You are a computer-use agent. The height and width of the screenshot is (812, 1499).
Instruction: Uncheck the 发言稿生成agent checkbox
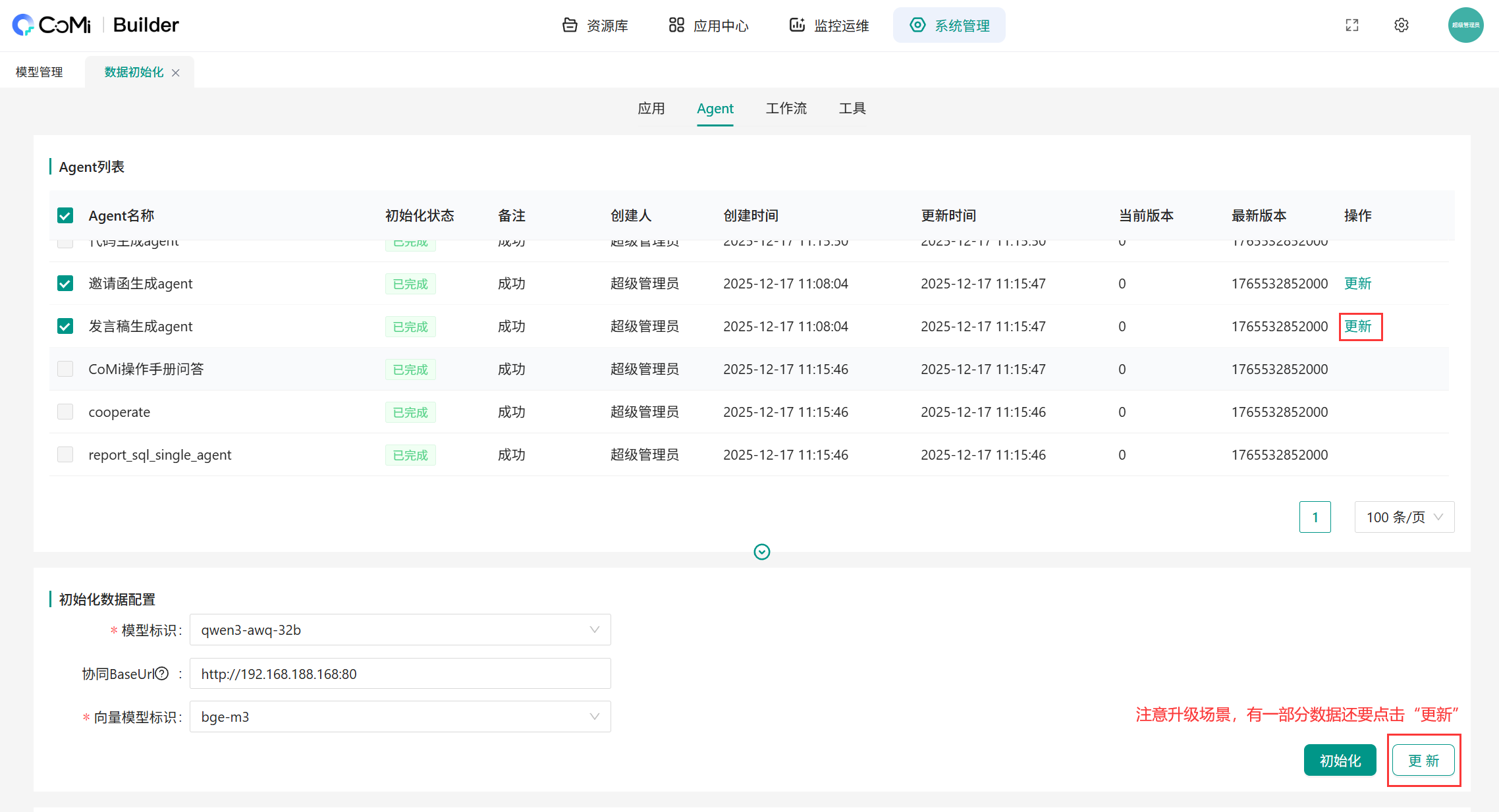(65, 326)
